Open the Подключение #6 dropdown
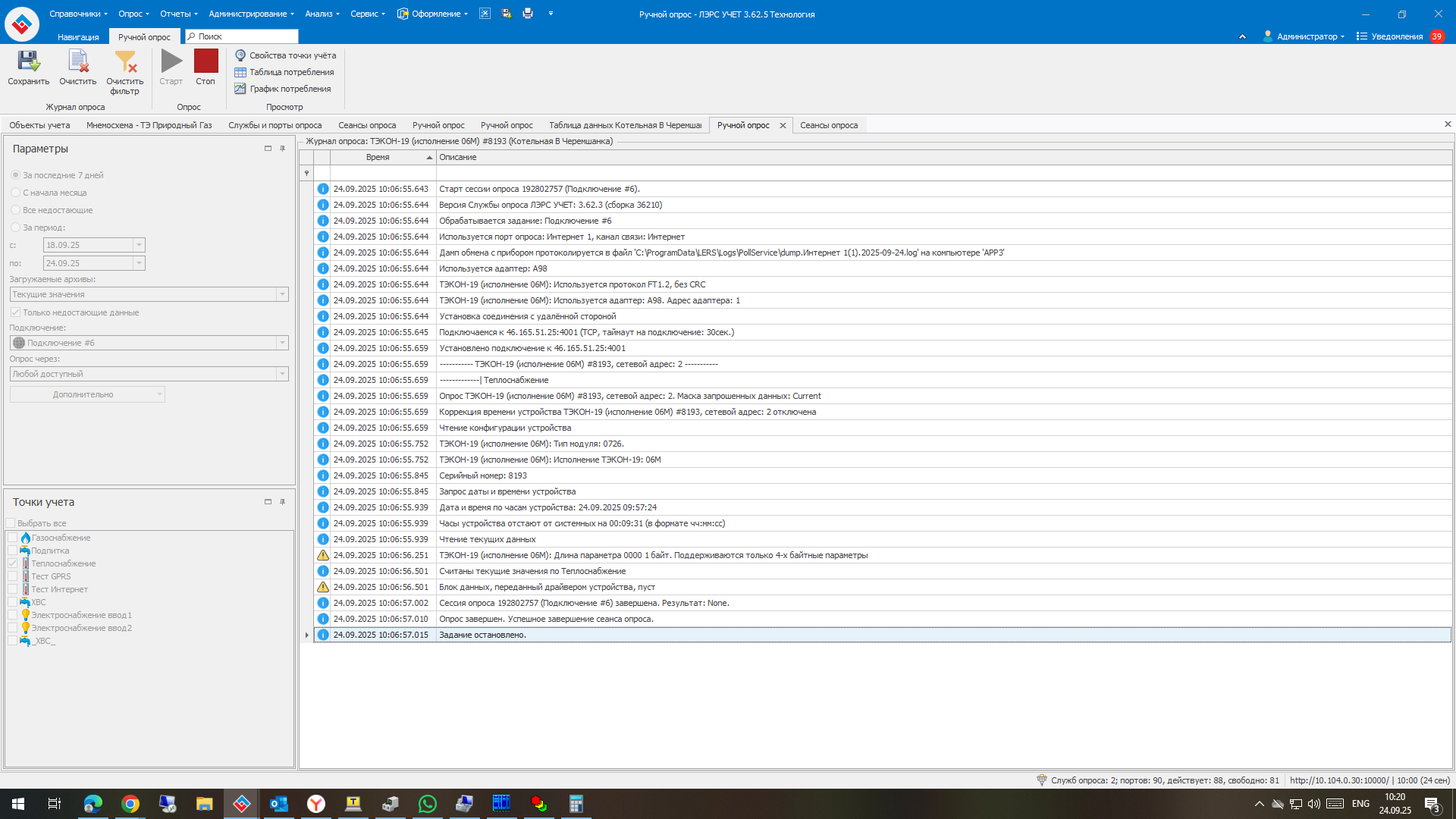This screenshot has width=1456, height=819. (282, 343)
